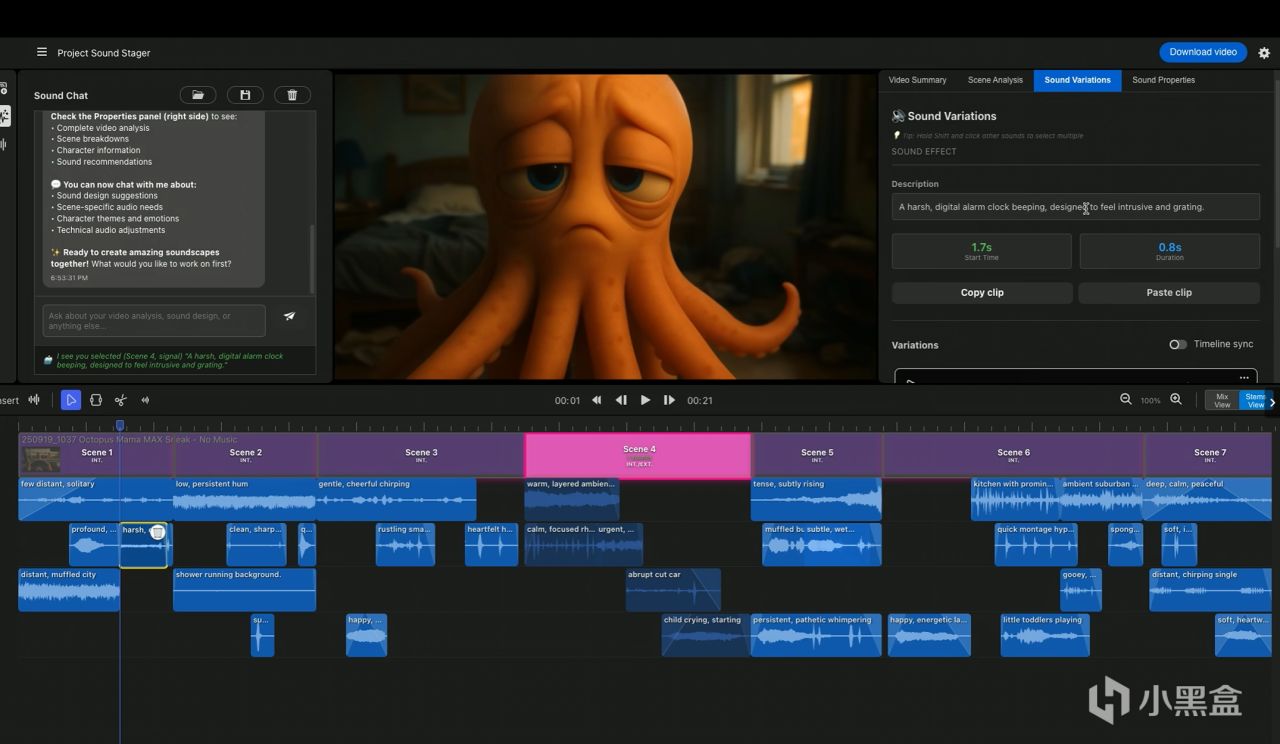Click the waveform insert icon in timeline toolbar
Viewport: 1280px width, 744px height.
tap(34, 400)
